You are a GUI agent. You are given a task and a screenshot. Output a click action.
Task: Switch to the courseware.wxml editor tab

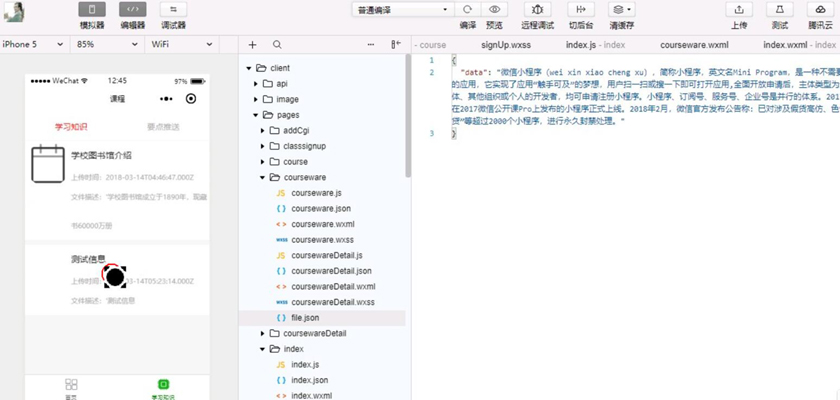694,45
